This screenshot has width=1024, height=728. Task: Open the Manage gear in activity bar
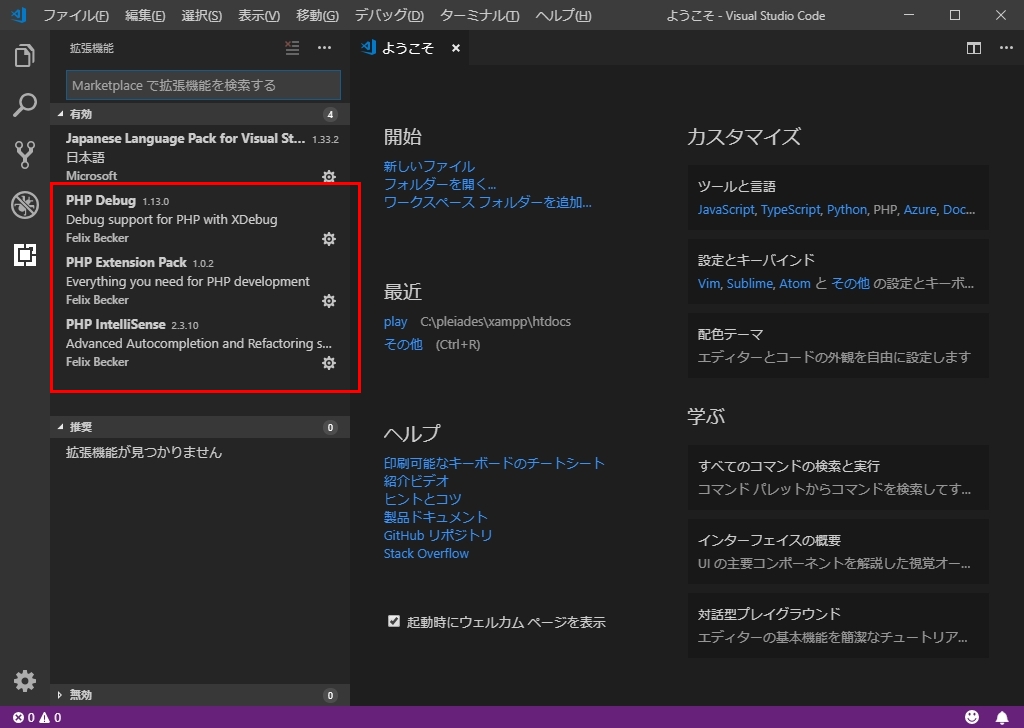[24, 681]
